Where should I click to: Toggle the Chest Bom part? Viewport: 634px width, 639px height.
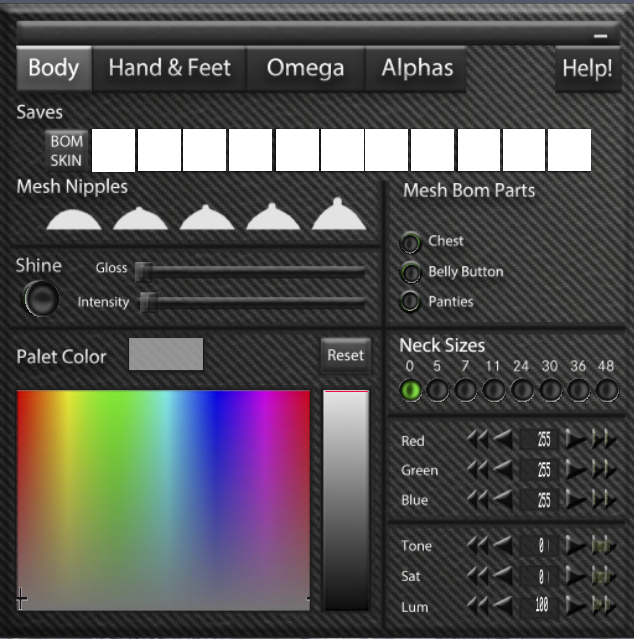410,242
